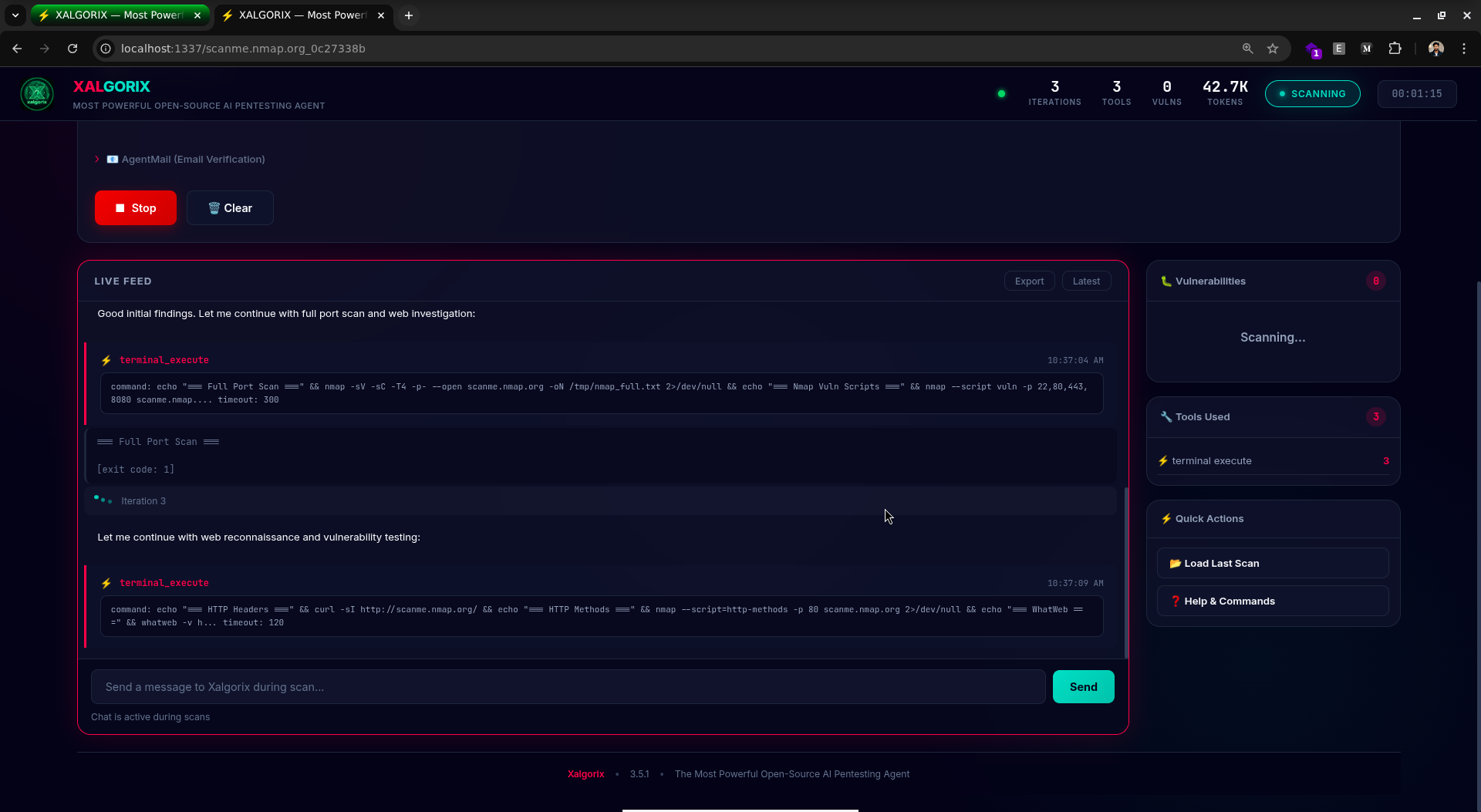Click the TOOLS counter in header
Image resolution: width=1481 pixels, height=812 pixels.
[x=1116, y=93]
